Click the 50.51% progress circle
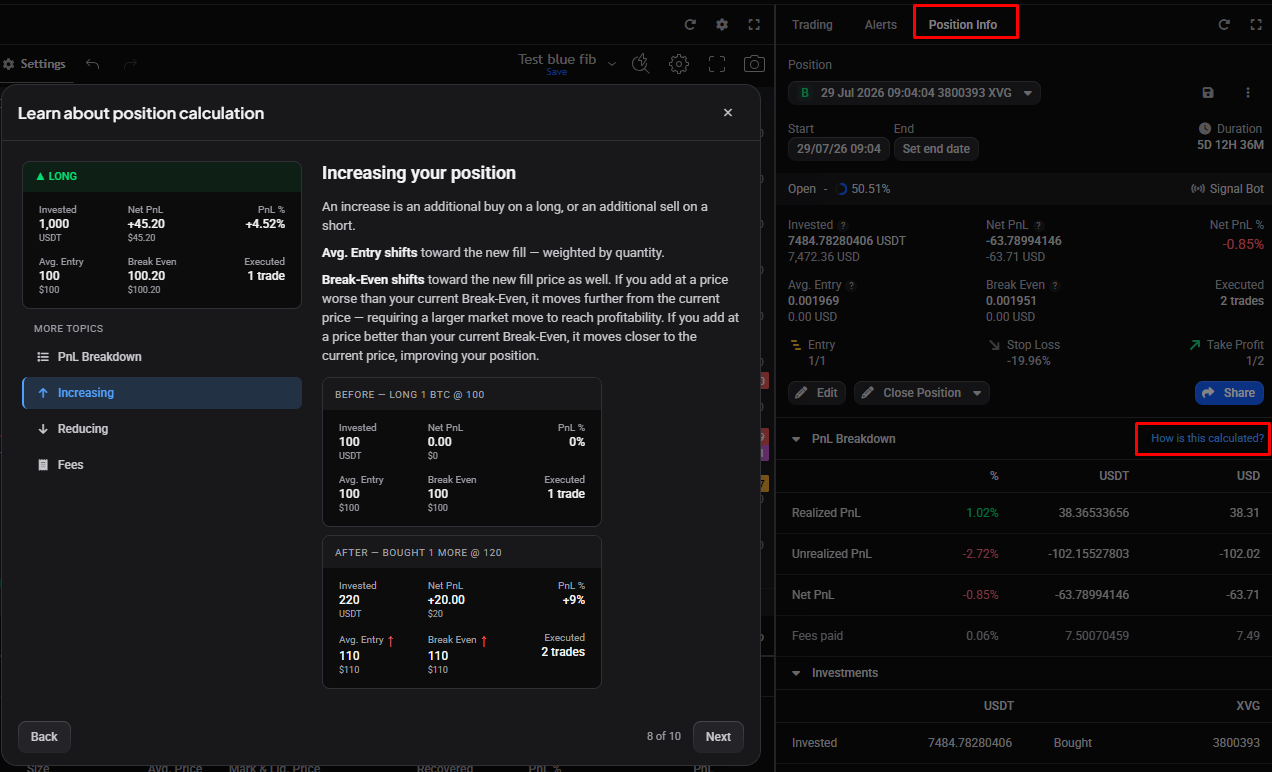Screen dimensions: 1272x772 [x=841, y=189]
